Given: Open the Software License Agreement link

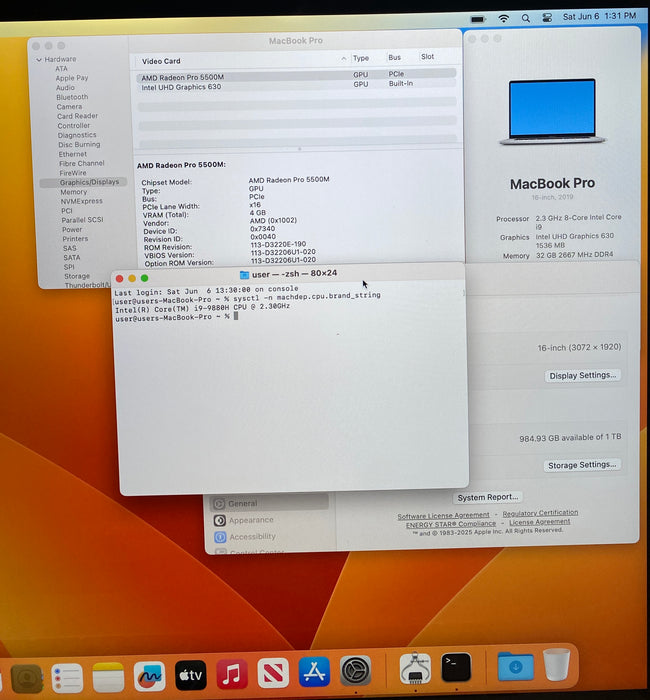Looking at the screenshot, I should 443,516.
